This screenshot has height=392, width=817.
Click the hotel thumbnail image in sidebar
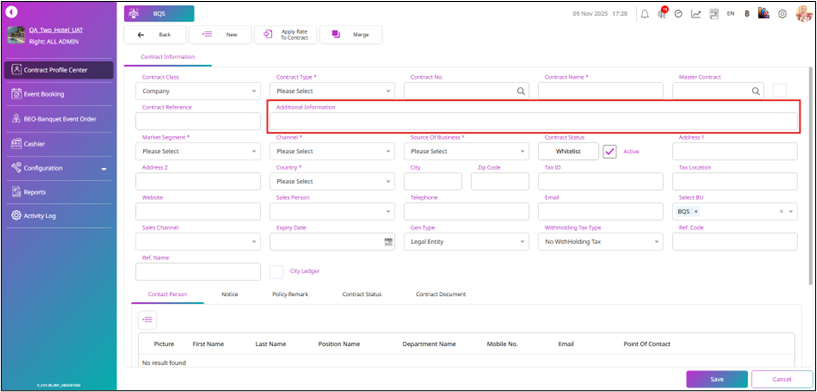coord(16,35)
